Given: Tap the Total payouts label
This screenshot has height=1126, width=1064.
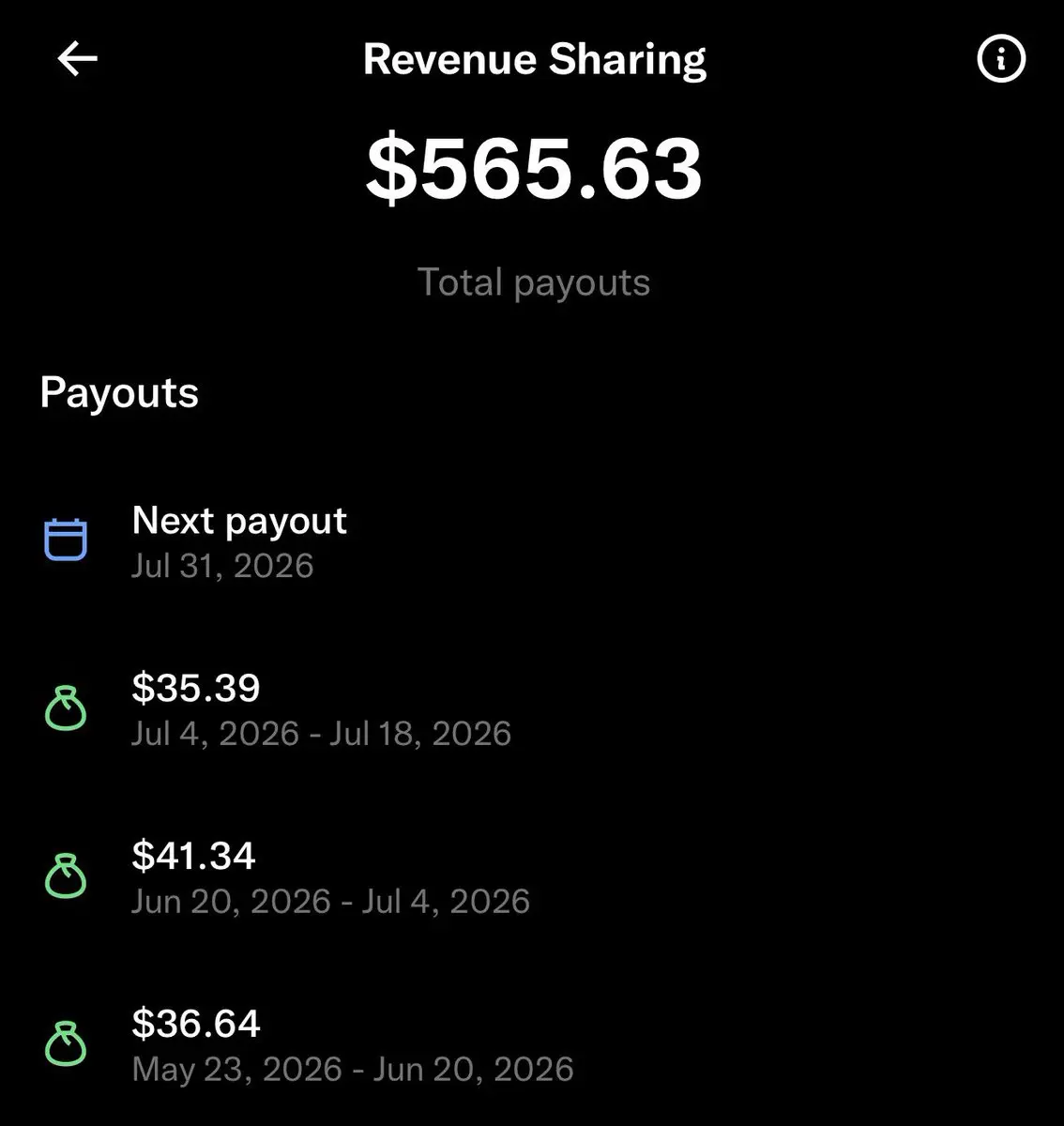Looking at the screenshot, I should coord(534,282).
